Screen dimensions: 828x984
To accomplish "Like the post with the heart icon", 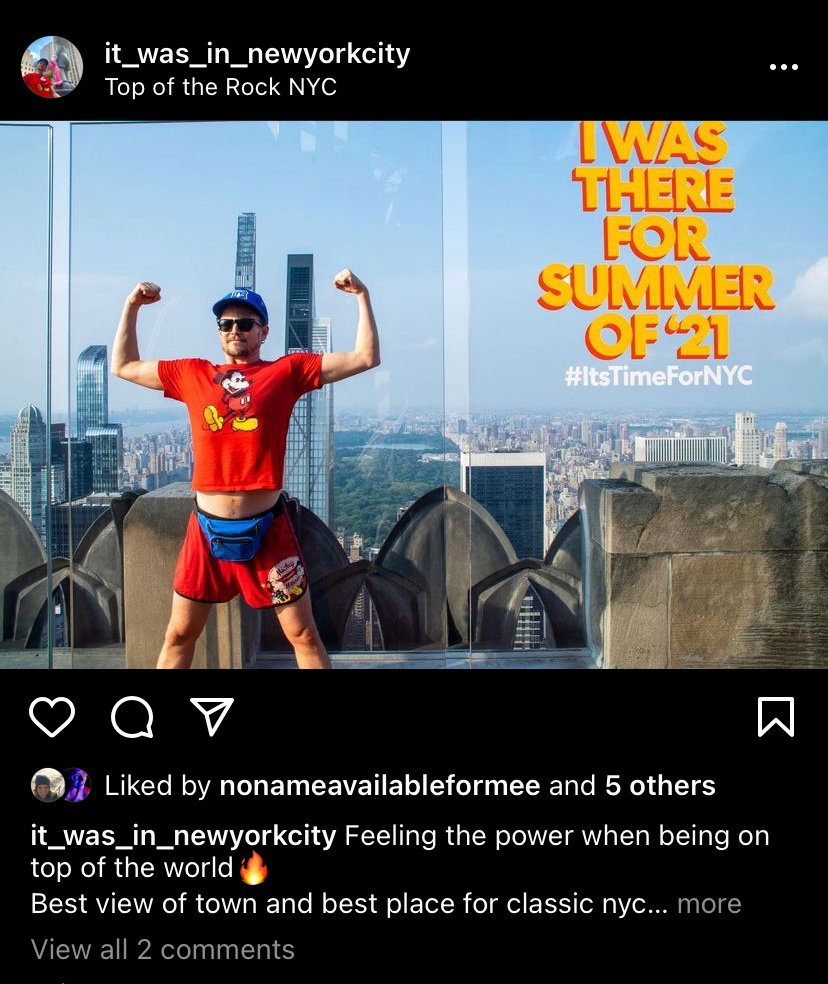I will coord(52,716).
